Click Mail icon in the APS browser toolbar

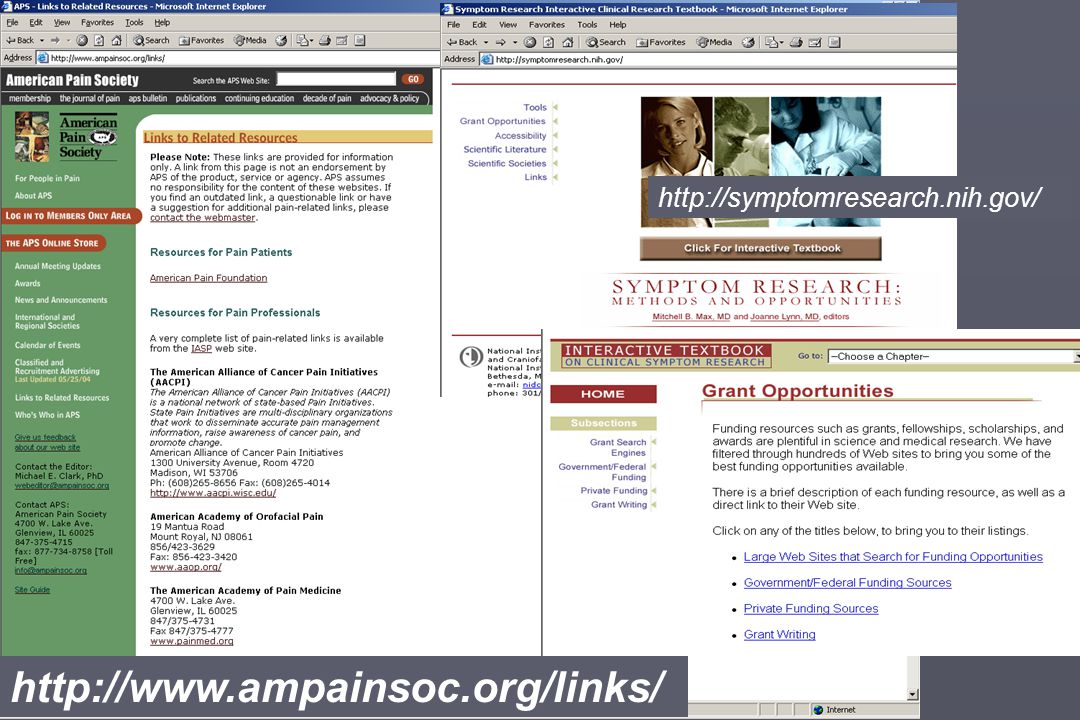click(302, 41)
